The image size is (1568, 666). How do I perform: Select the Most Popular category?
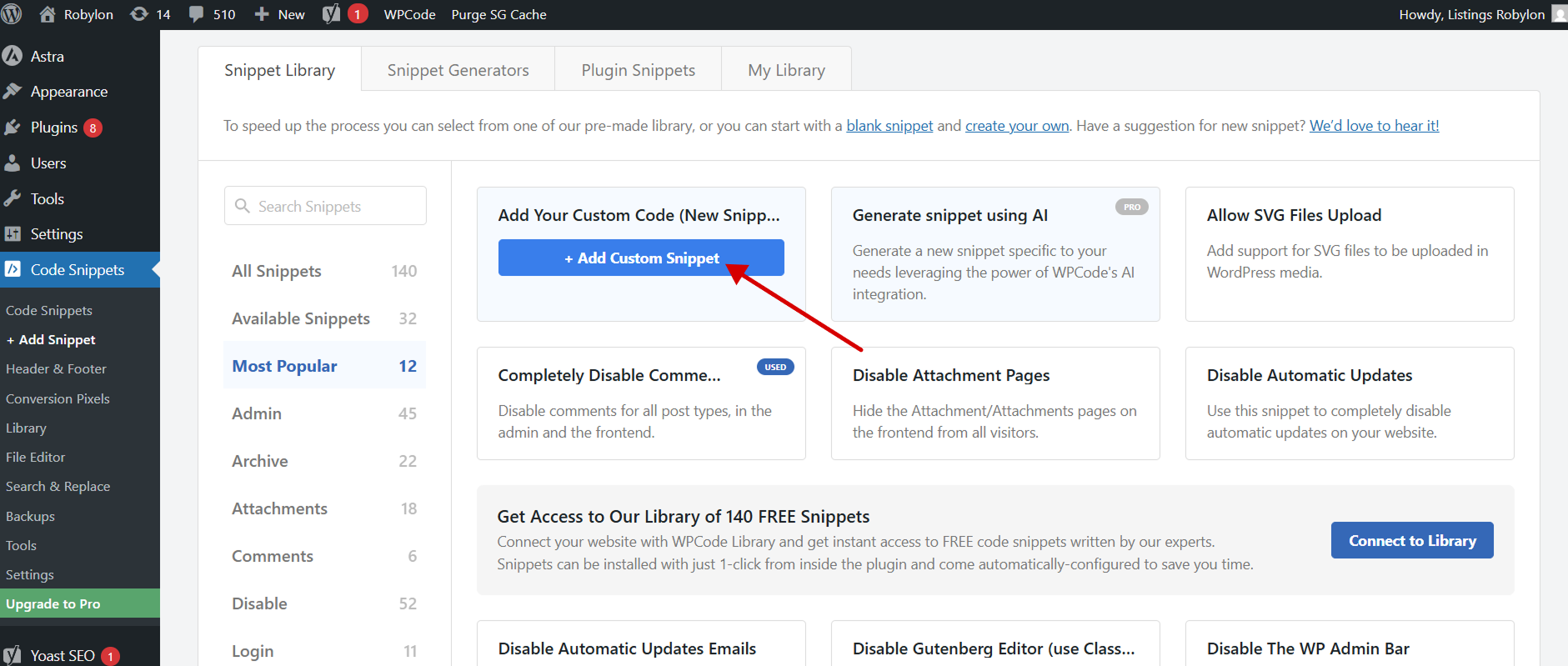click(x=324, y=366)
